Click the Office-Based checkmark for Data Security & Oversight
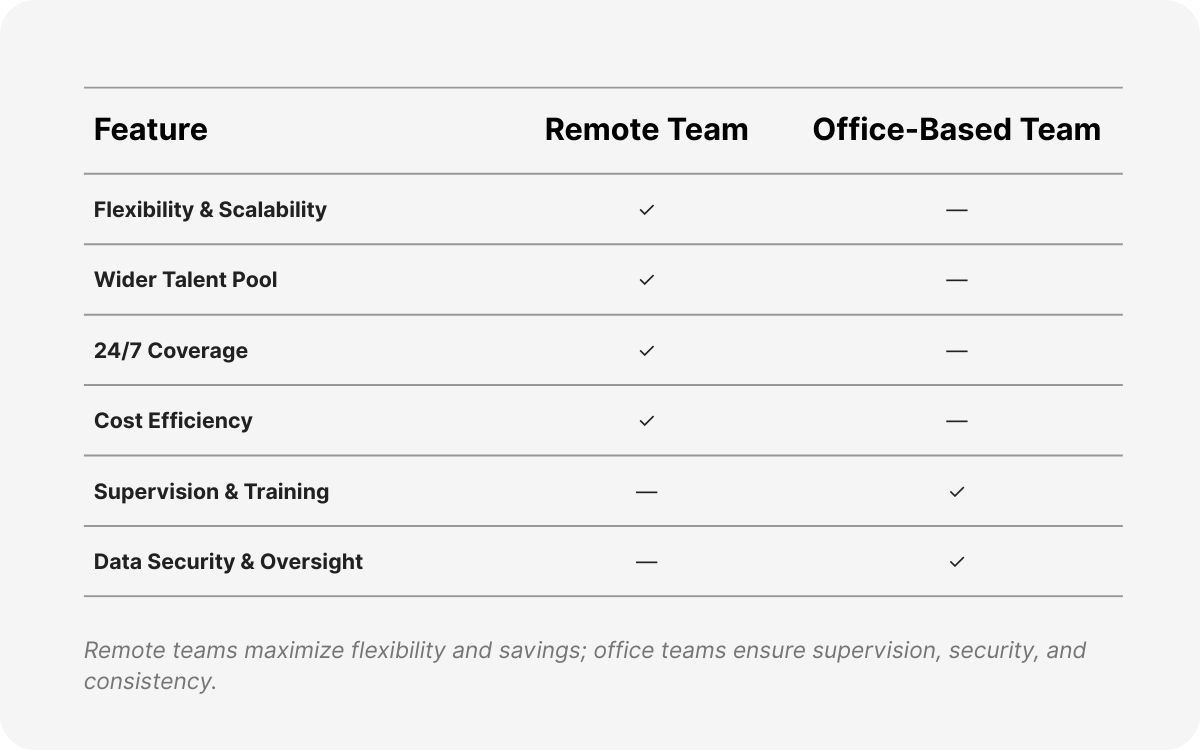The width and height of the screenshot is (1200, 750). 957,562
